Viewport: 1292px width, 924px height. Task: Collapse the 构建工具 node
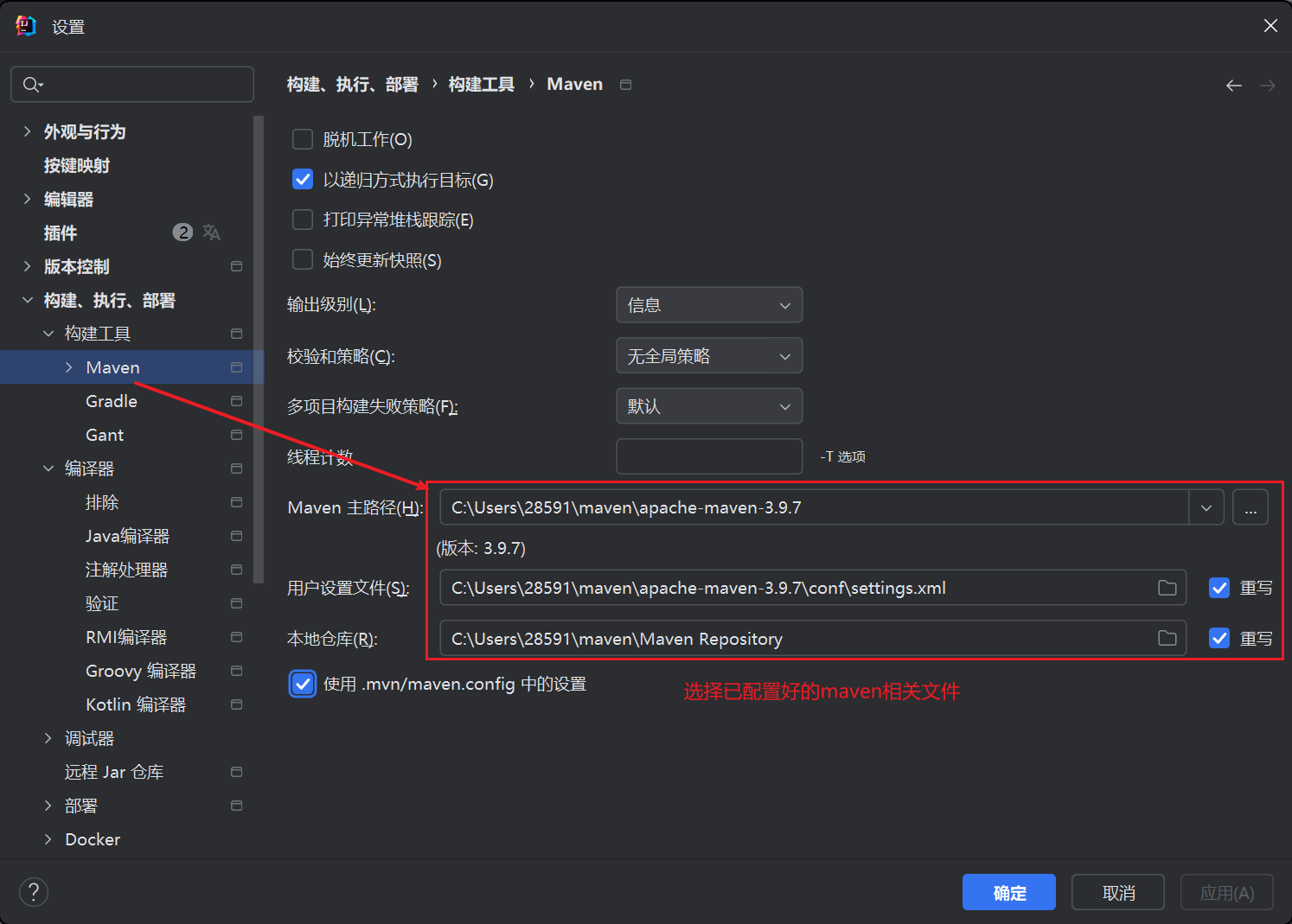[x=48, y=334]
